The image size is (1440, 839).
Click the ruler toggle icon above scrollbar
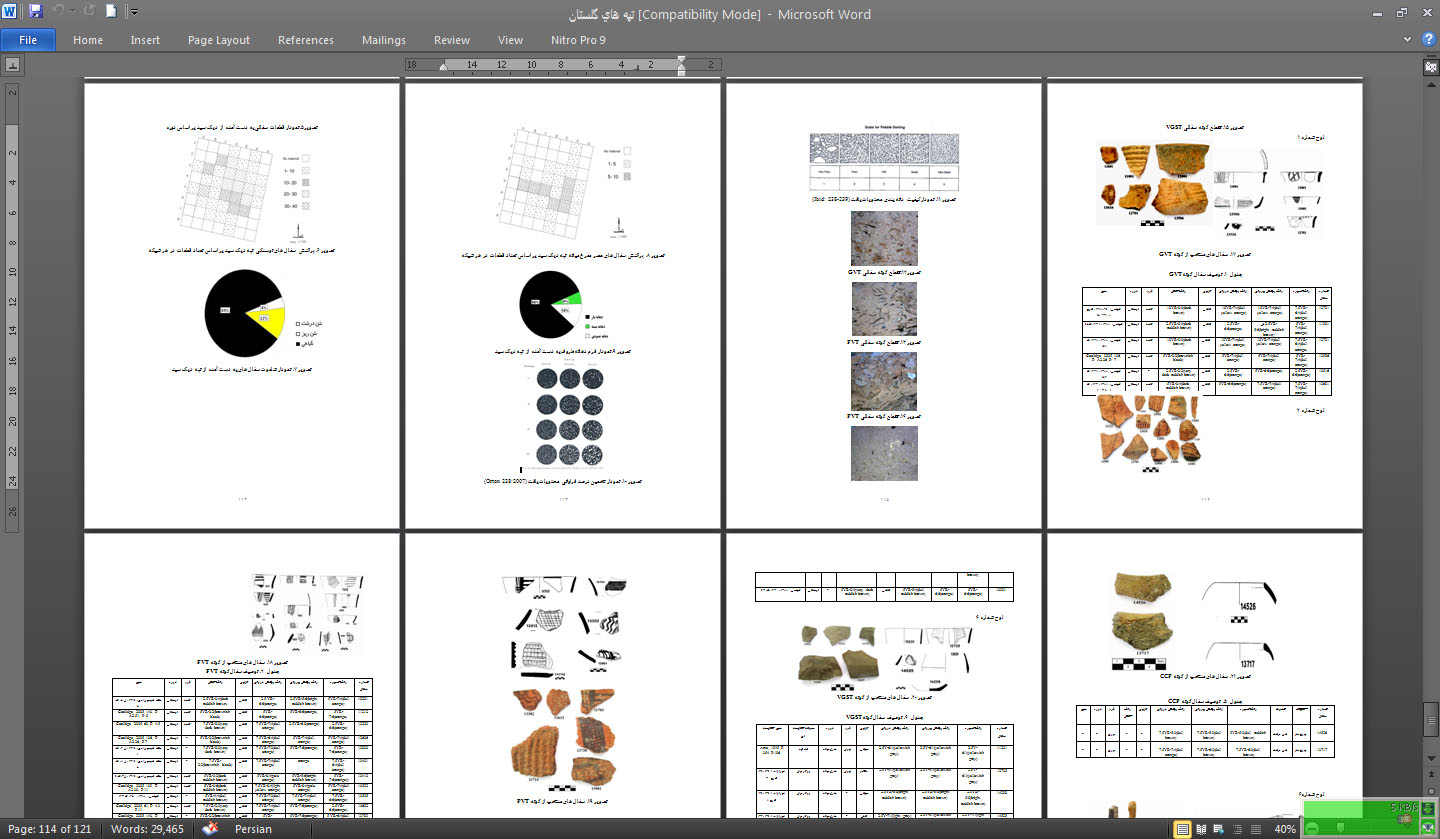[x=1430, y=65]
